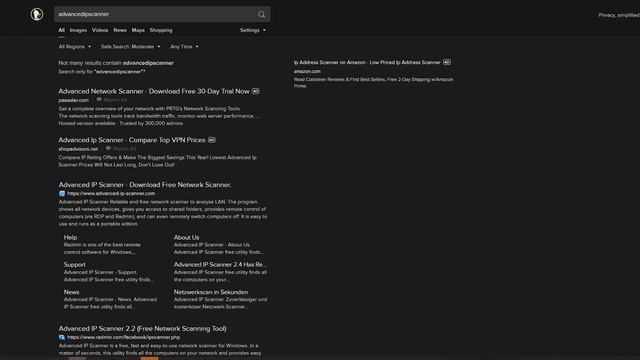Click the speech bubble icon beside paessler.com

pos(99,100)
